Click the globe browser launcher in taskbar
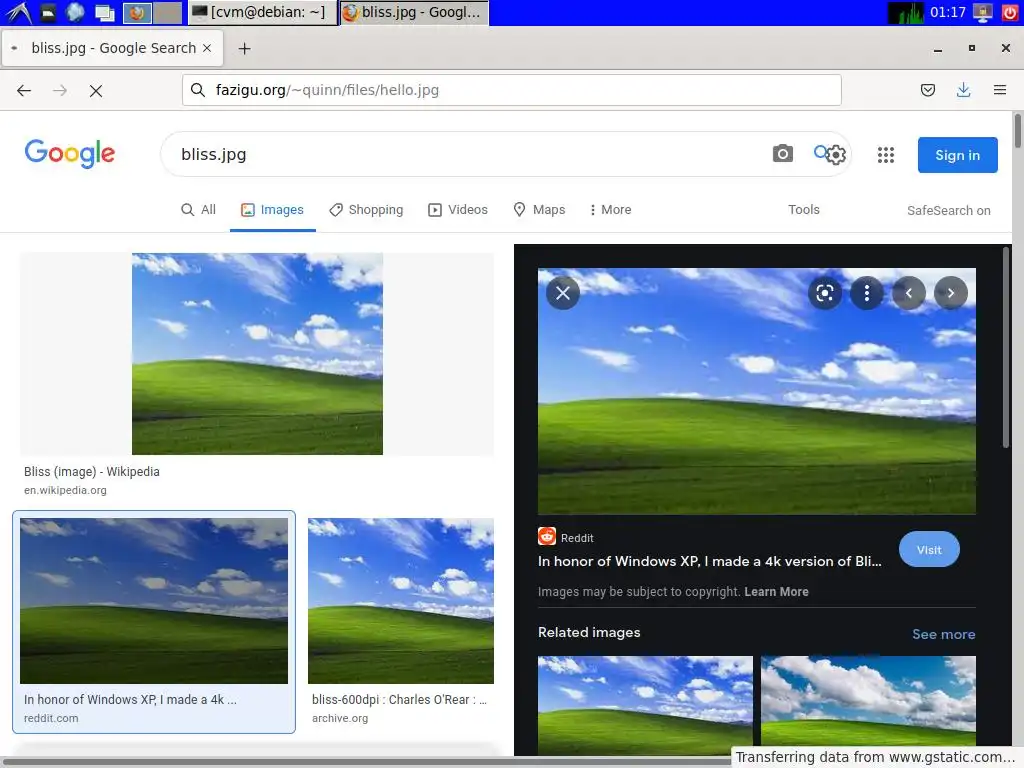1024x768 pixels. tap(75, 12)
